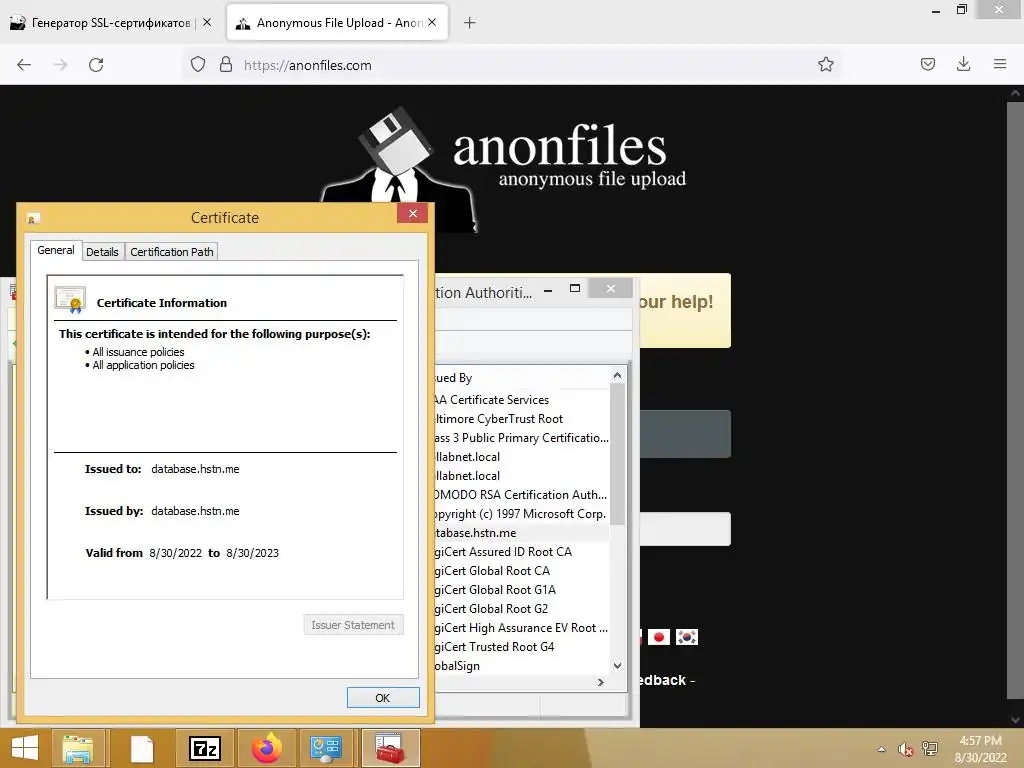
Task: Switch to Firefox in the taskbar
Action: click(x=267, y=748)
